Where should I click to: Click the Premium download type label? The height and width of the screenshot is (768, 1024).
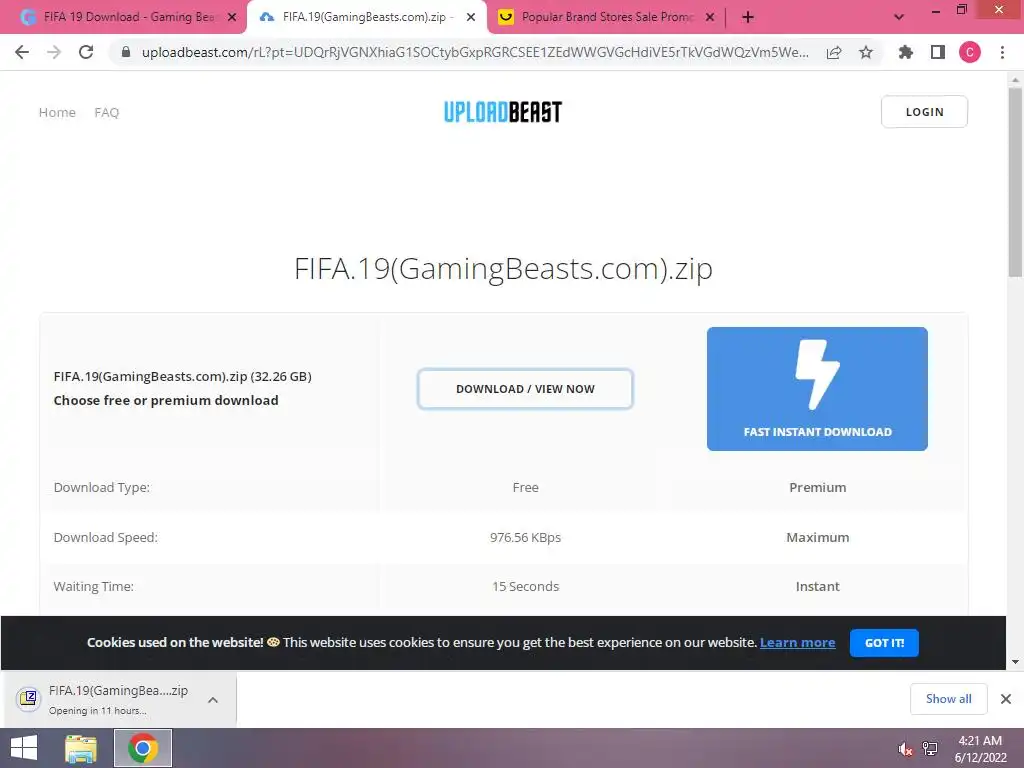817,487
